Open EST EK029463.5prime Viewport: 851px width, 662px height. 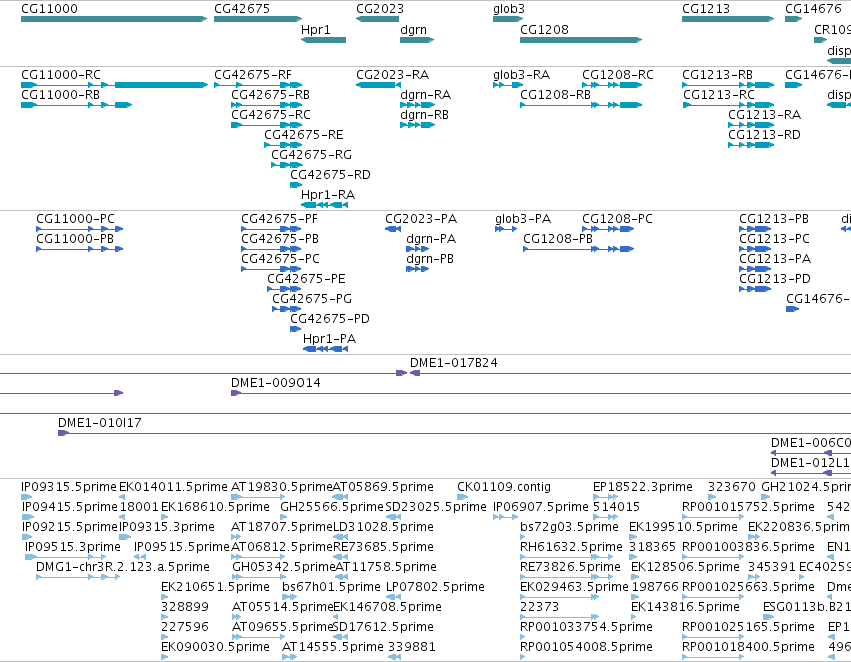click(574, 587)
